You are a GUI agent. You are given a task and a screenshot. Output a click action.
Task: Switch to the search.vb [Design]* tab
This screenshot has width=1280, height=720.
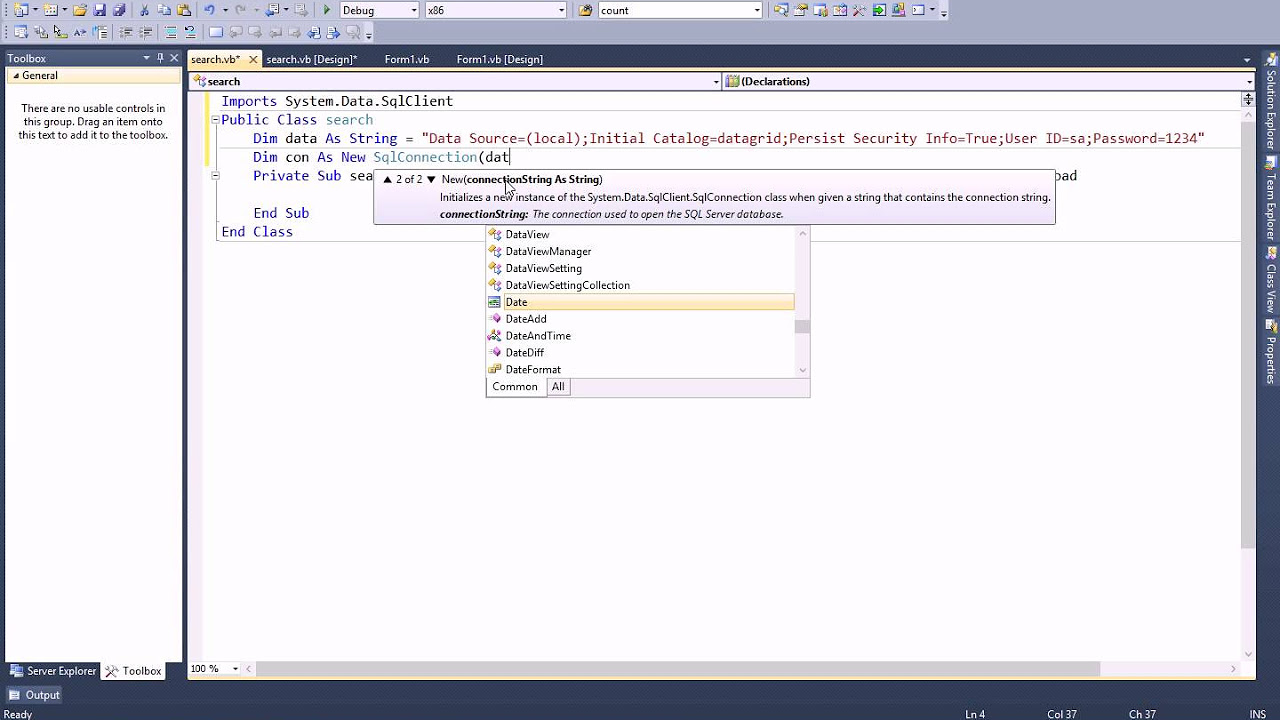[x=311, y=59]
